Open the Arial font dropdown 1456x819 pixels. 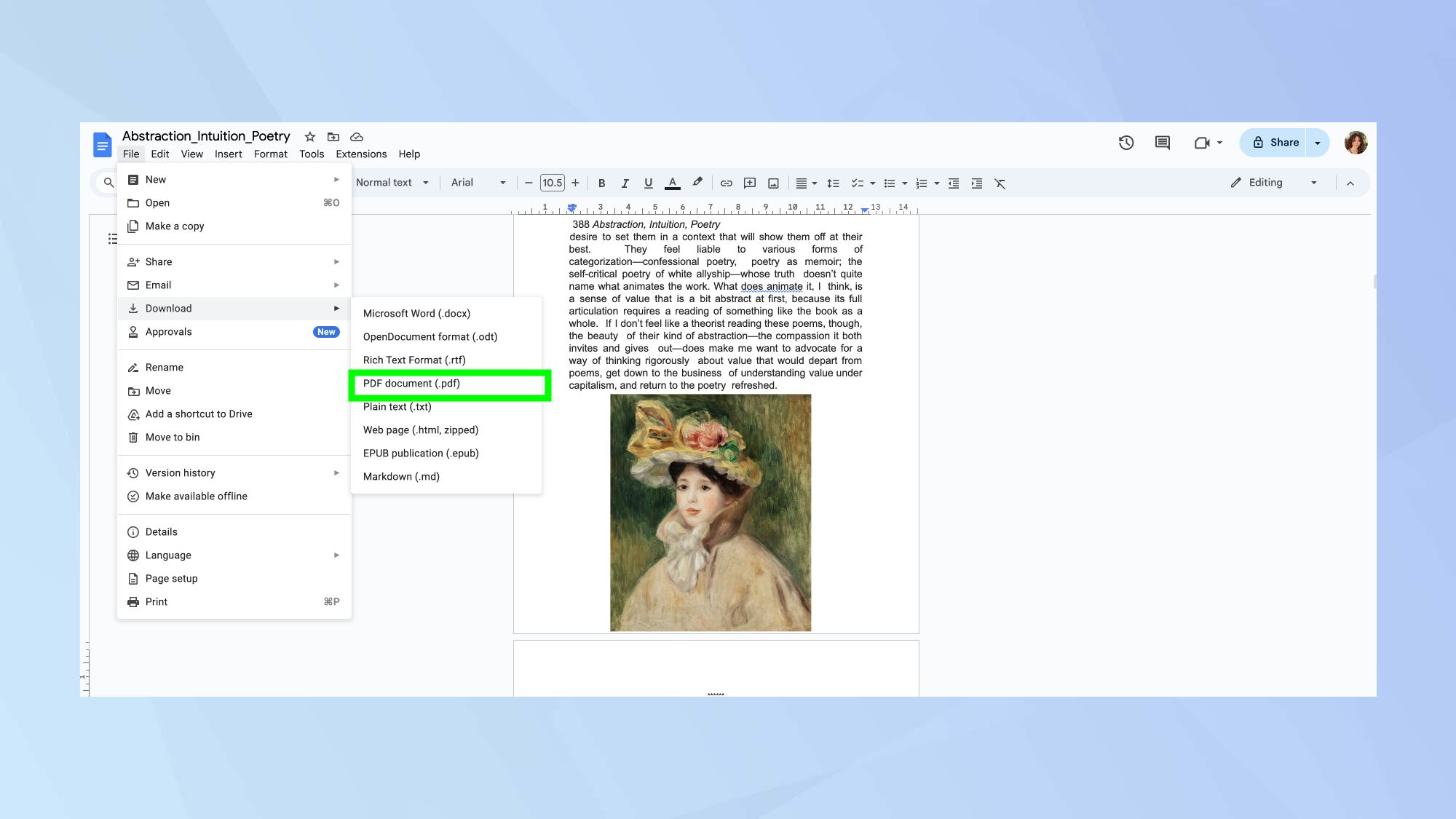click(478, 183)
